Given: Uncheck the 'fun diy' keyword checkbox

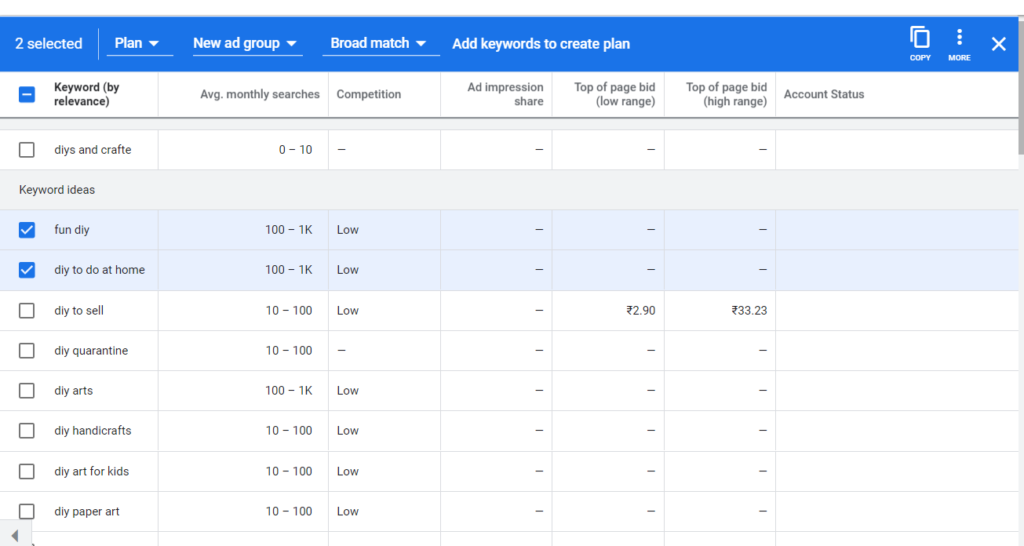Looking at the screenshot, I should click(27, 230).
